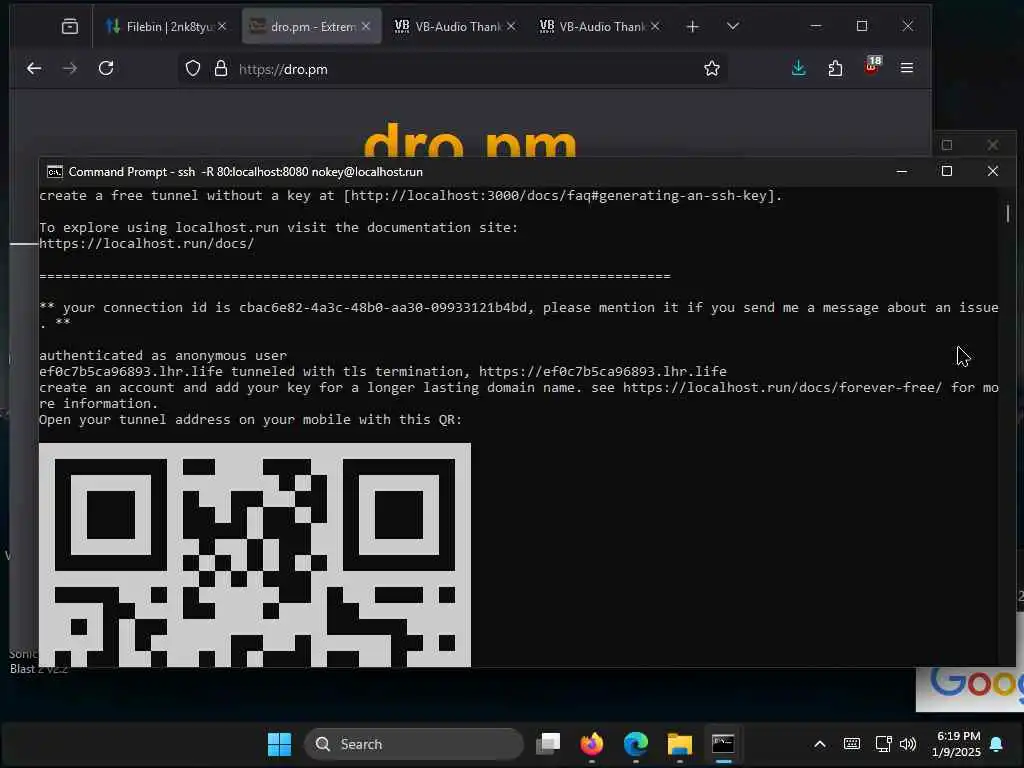The height and width of the screenshot is (768, 1024).
Task: Click the forever-free docs URL text
Action: pyautogui.click(x=782, y=387)
